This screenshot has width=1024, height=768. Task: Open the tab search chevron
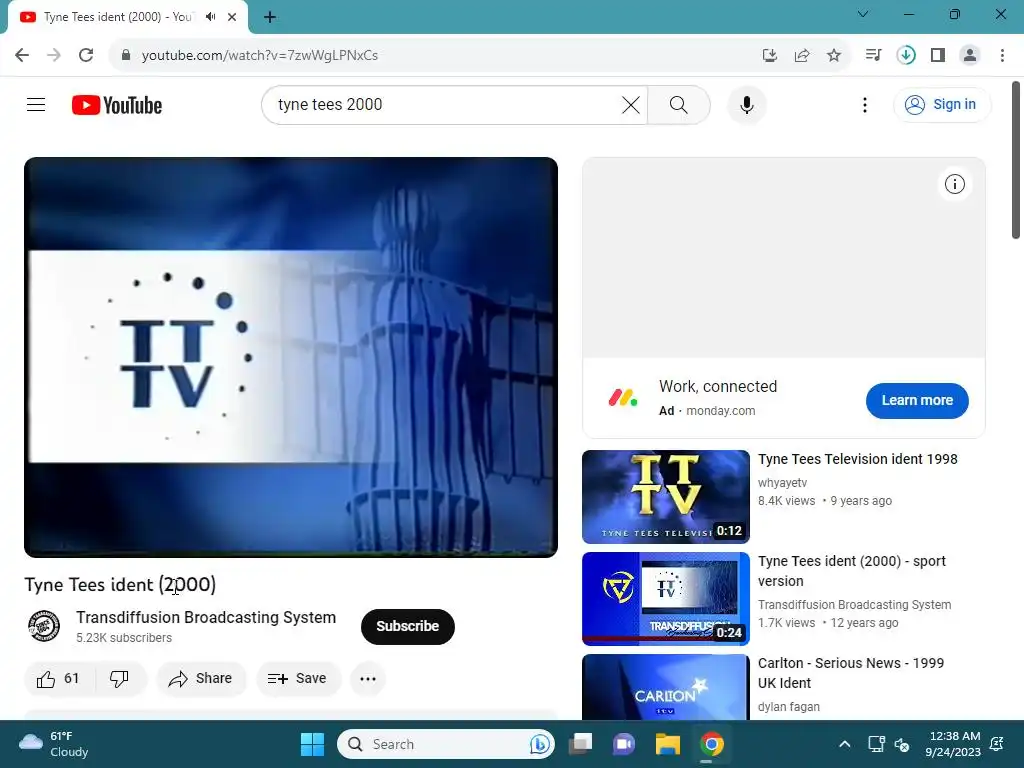click(x=863, y=14)
